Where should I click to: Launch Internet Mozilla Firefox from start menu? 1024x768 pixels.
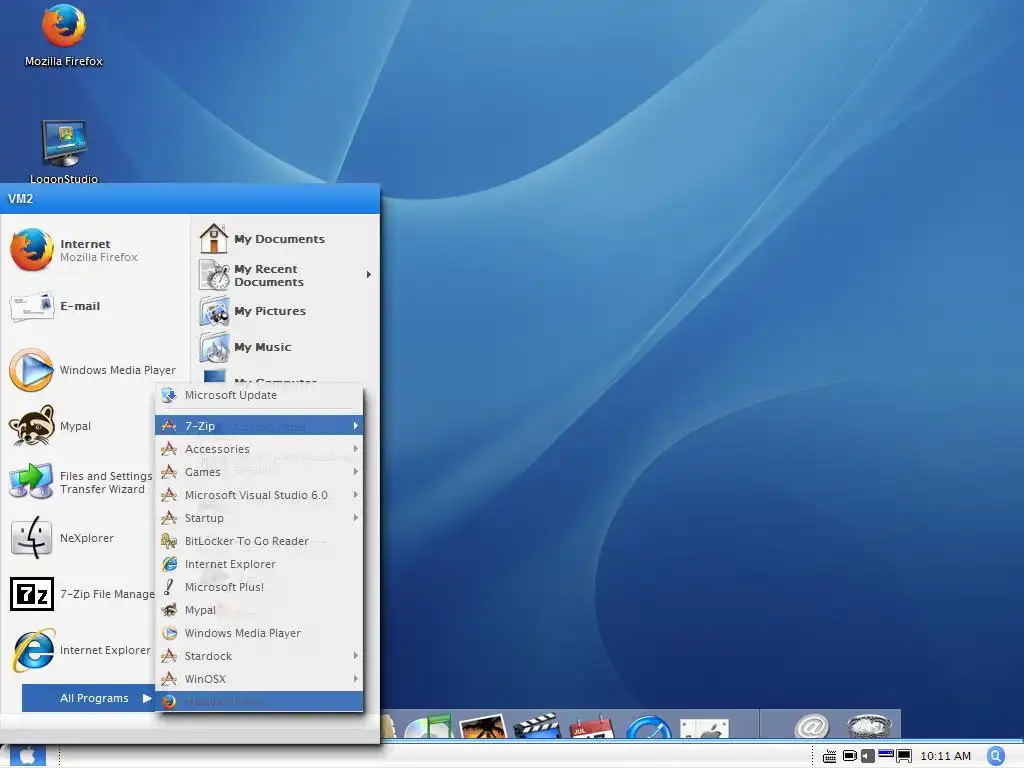click(95, 250)
